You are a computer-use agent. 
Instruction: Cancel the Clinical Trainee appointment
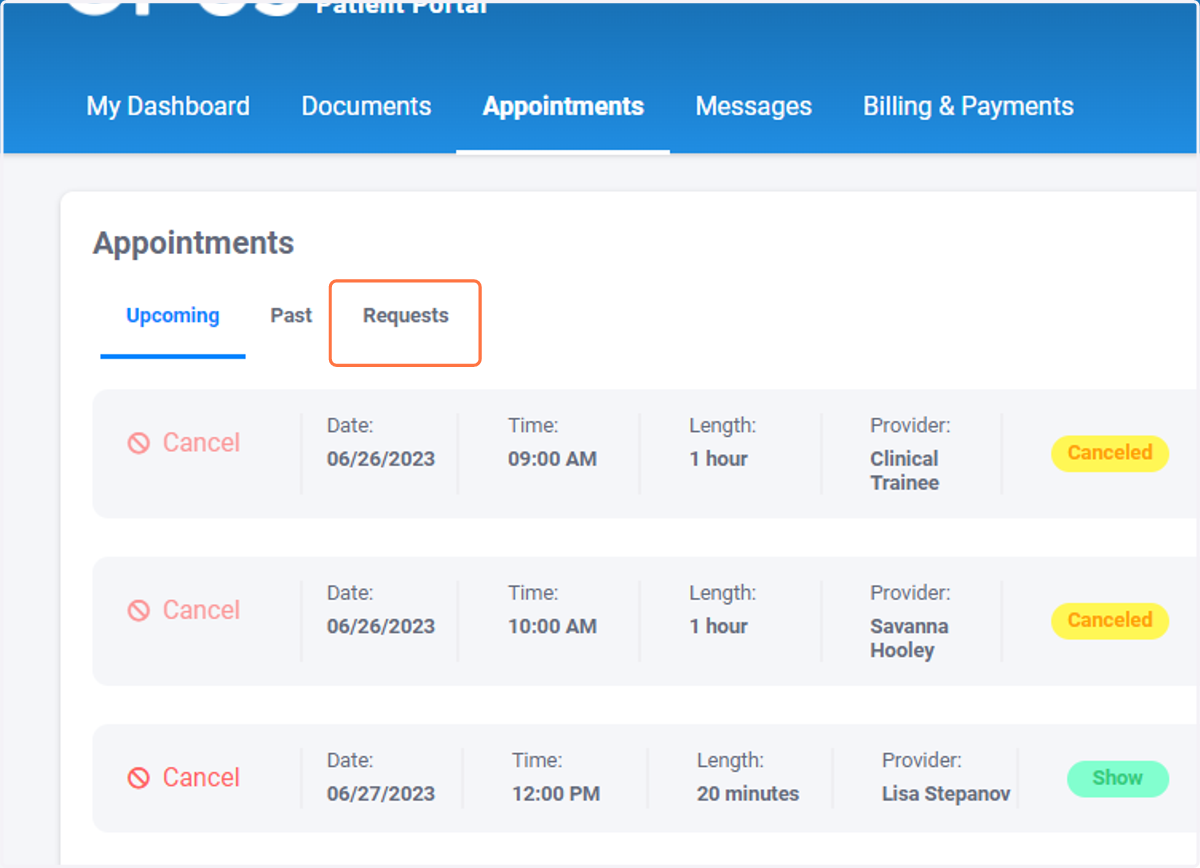[x=184, y=443]
